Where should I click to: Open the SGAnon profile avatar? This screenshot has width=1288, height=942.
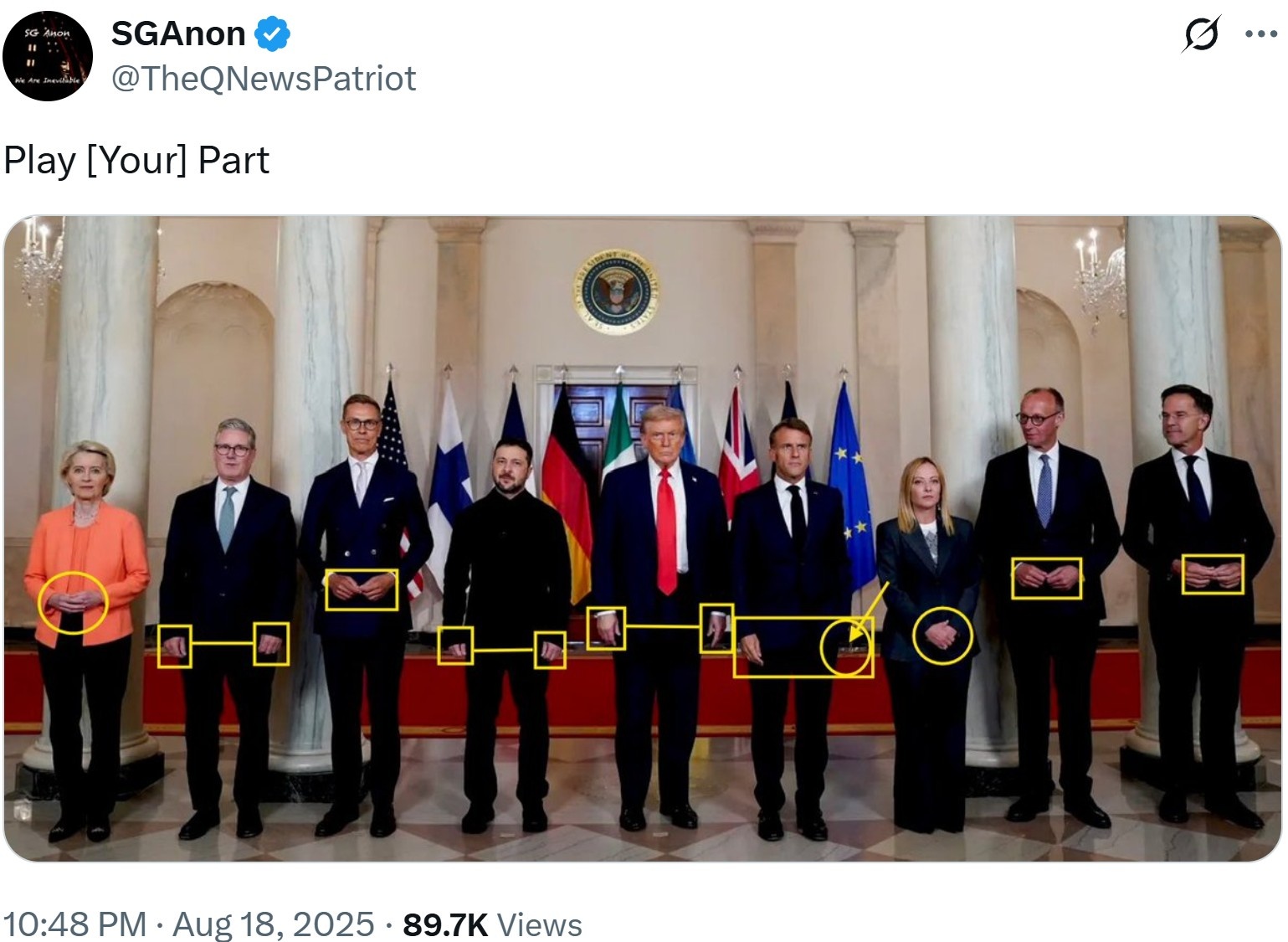click(47, 56)
